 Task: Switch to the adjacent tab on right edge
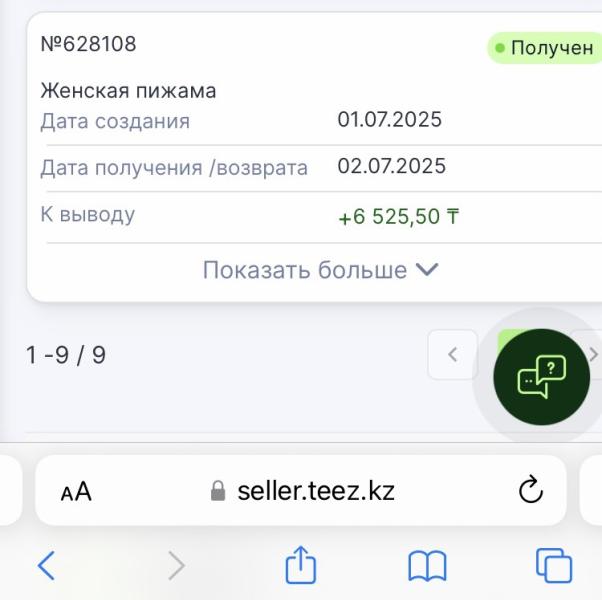point(591,490)
